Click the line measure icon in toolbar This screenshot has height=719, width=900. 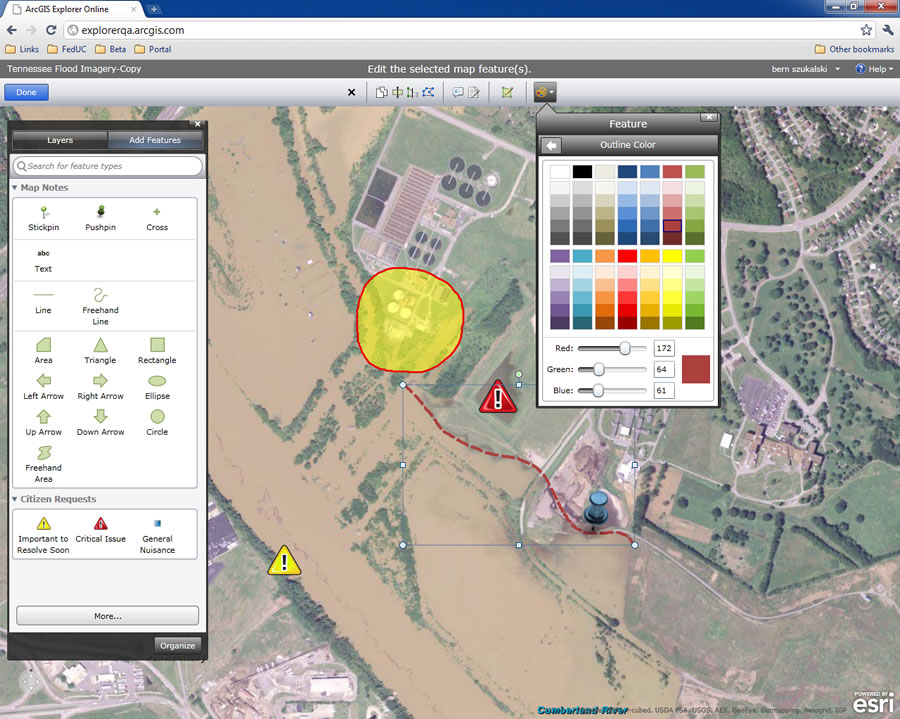(412, 92)
